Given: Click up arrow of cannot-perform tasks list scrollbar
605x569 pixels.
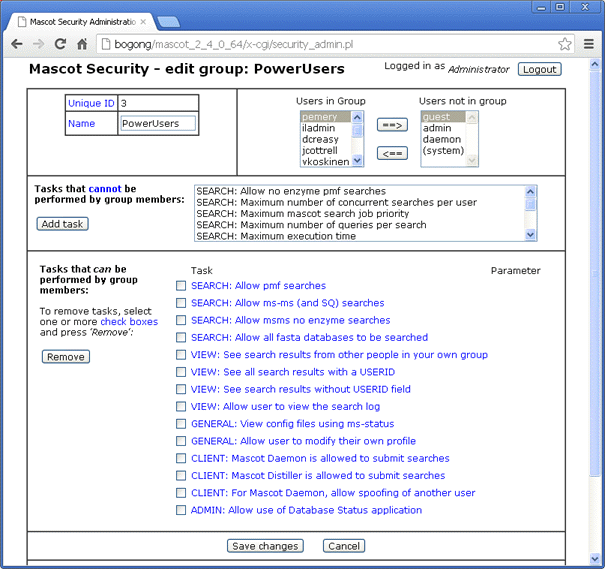Looking at the screenshot, I should 531,191.
